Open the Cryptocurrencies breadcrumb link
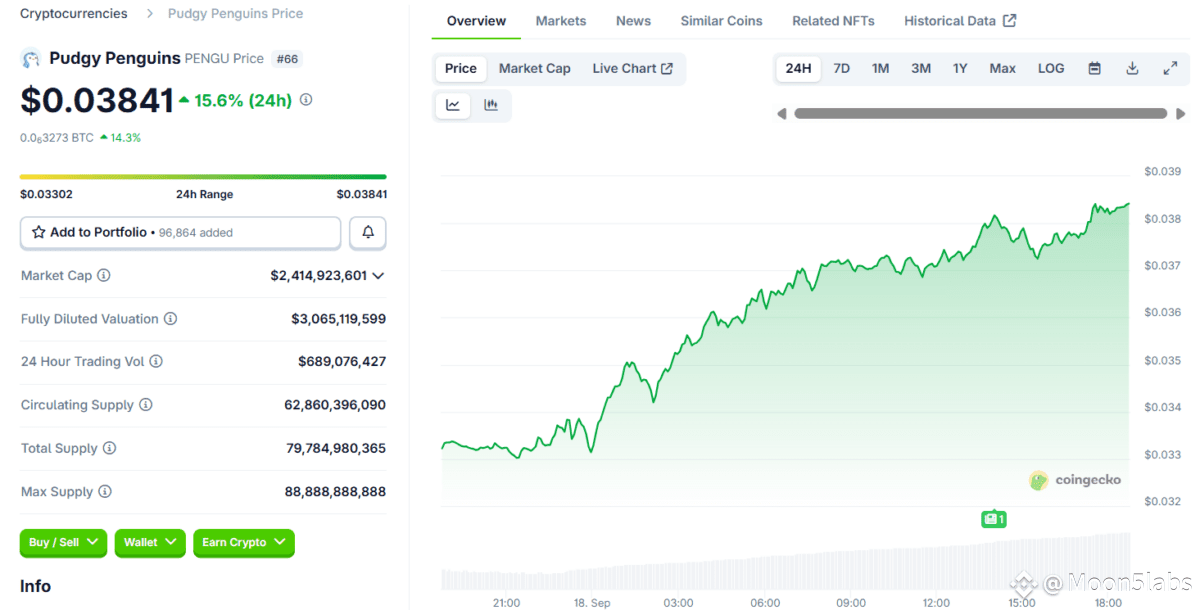 (73, 14)
